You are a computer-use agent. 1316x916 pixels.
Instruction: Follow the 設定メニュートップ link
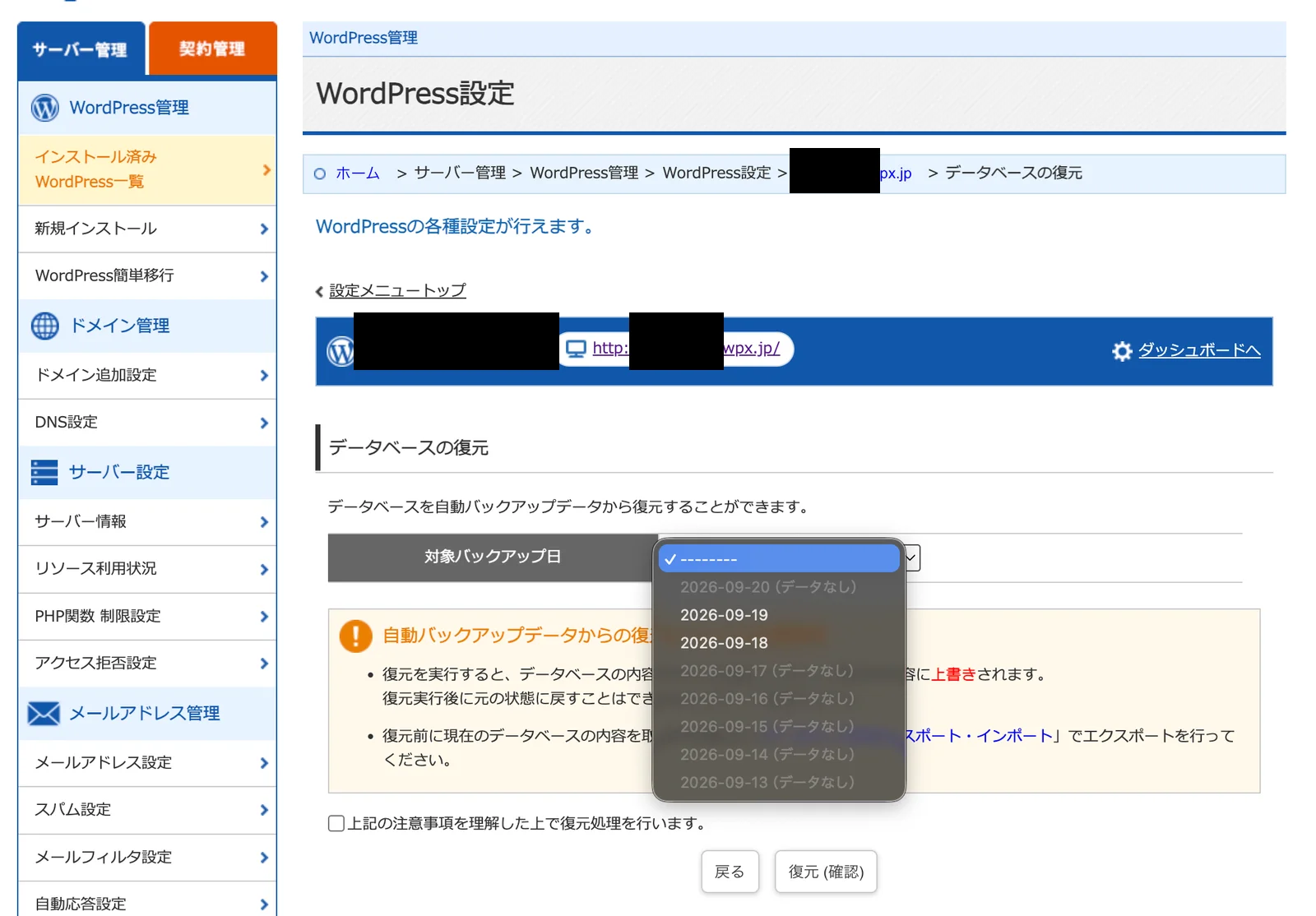pos(397,290)
